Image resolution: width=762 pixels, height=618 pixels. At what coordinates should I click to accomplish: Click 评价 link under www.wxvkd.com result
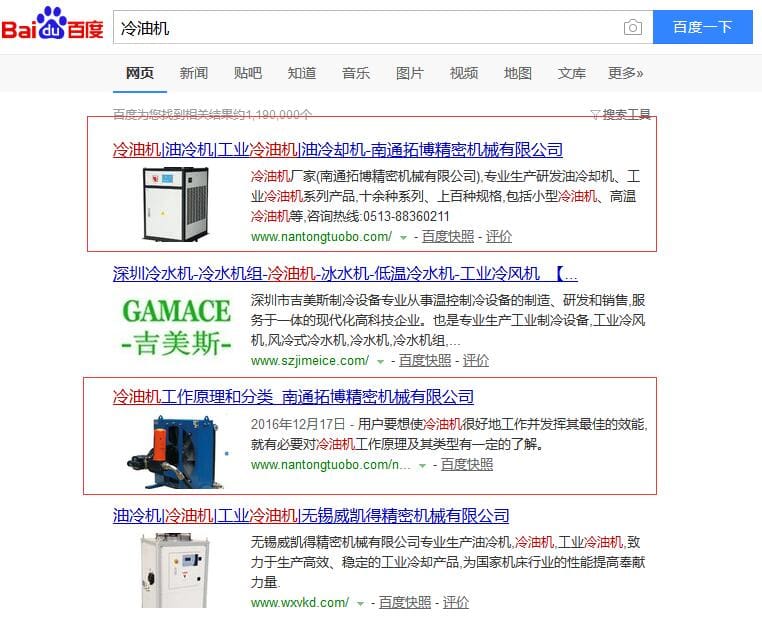coord(455,602)
